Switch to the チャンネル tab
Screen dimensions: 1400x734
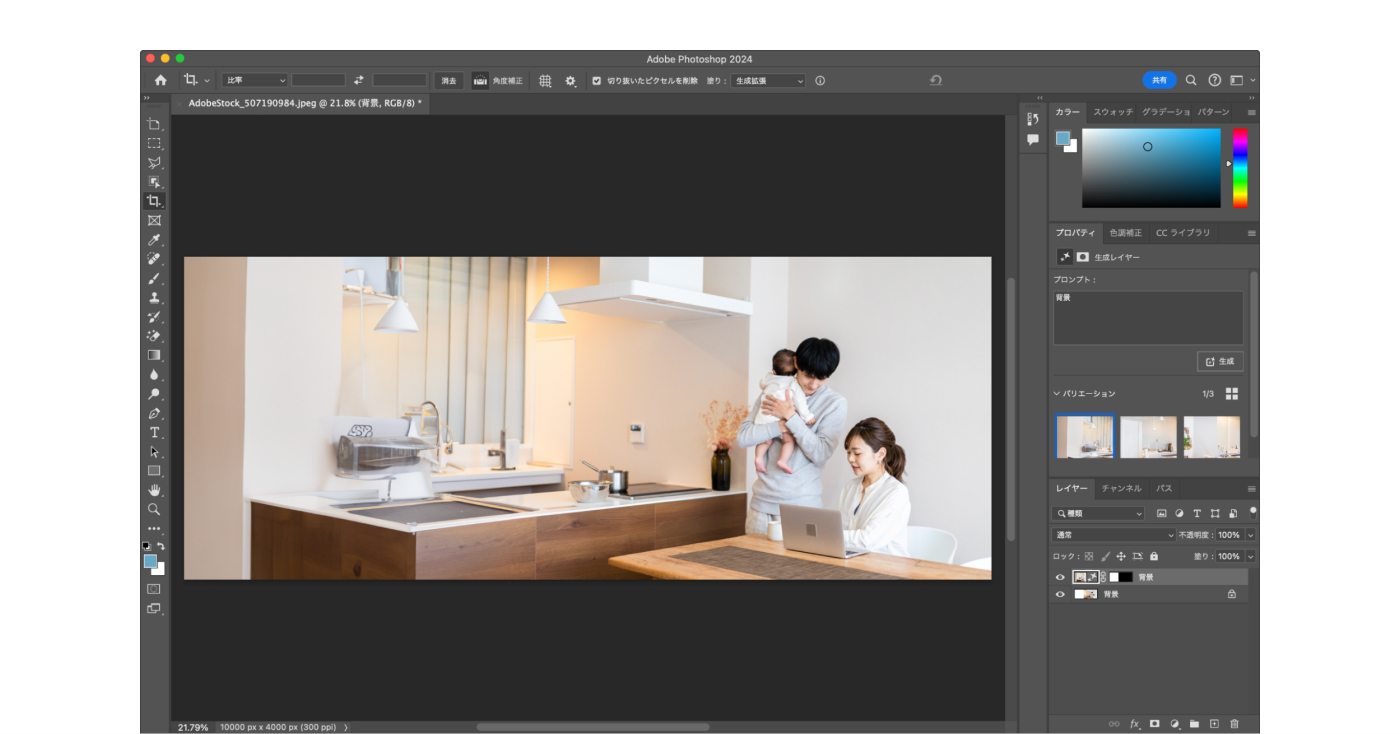point(1121,488)
